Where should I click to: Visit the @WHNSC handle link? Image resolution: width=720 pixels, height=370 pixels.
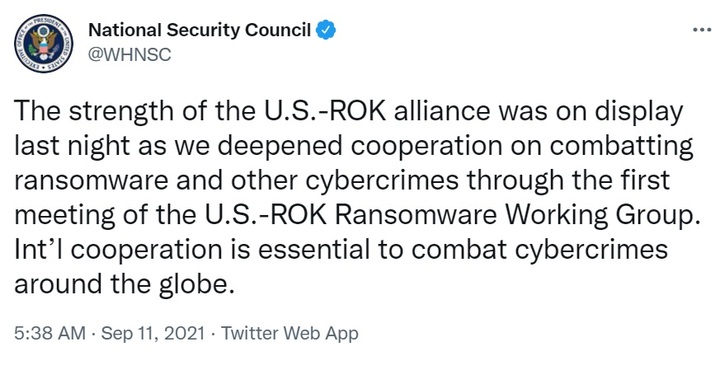click(129, 55)
